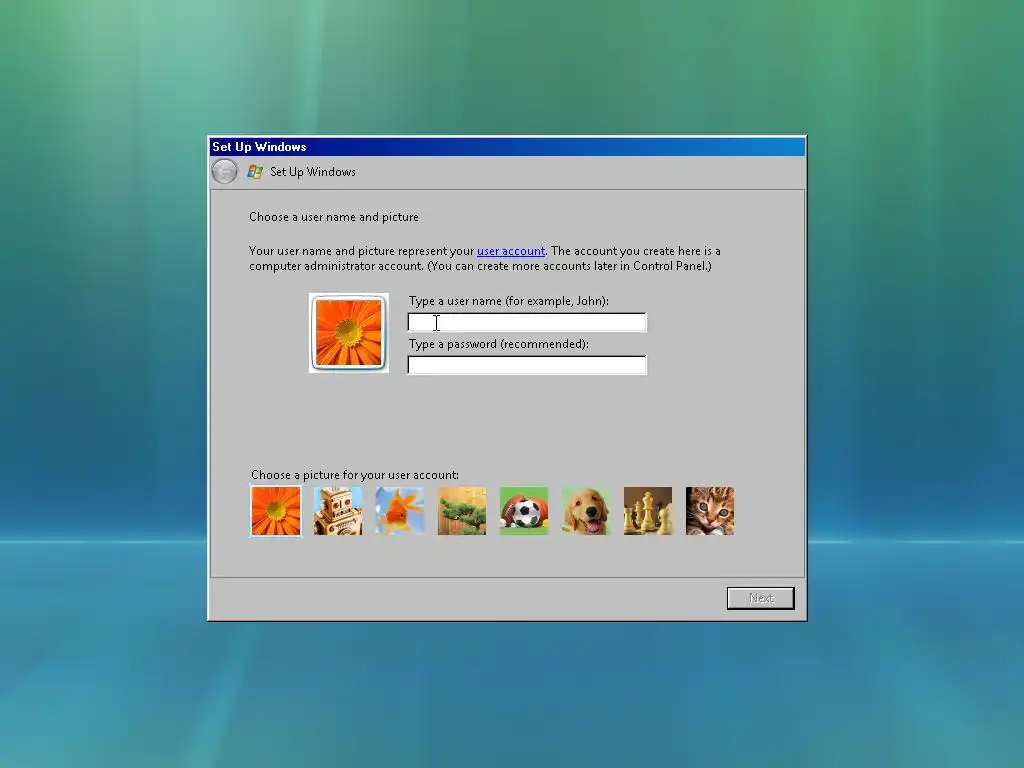
Task: Select the orange flower account picture
Action: point(276,511)
